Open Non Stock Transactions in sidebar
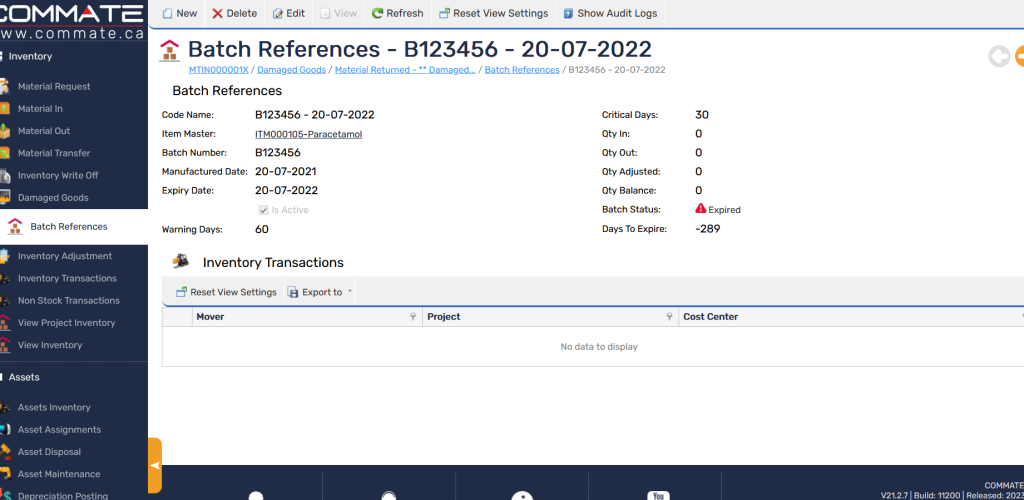 [69, 300]
